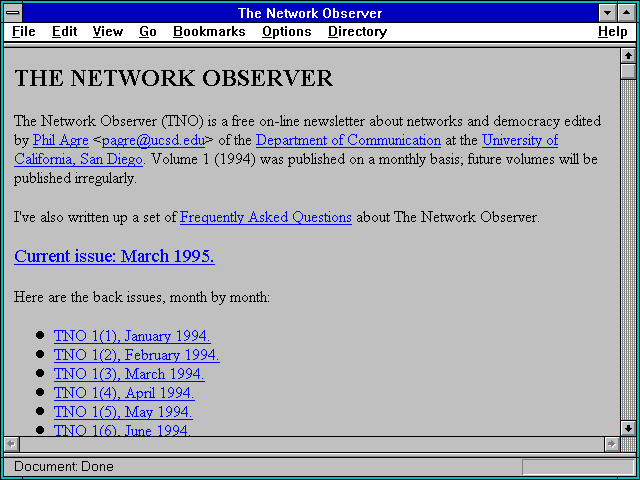Click the horizontal scrollbar left arrow
The height and width of the screenshot is (480, 640).
pyautogui.click(x=11, y=444)
